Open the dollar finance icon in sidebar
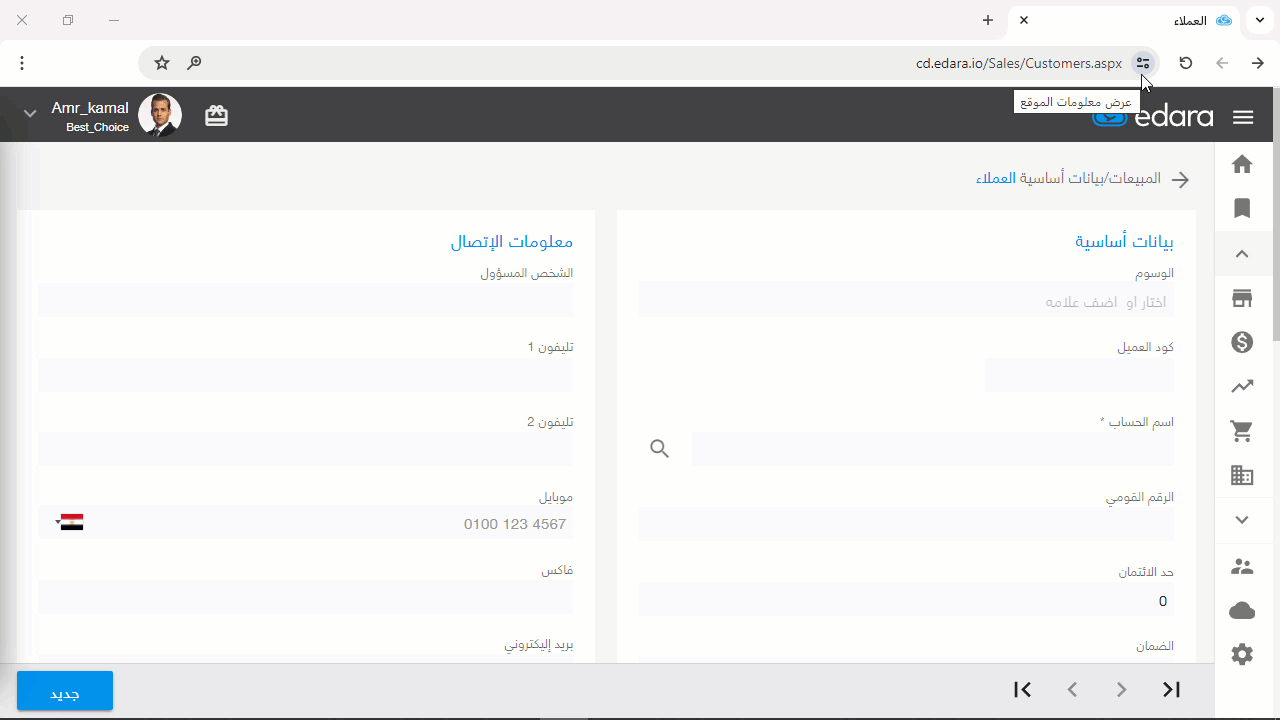This screenshot has width=1280, height=720. (1242, 342)
